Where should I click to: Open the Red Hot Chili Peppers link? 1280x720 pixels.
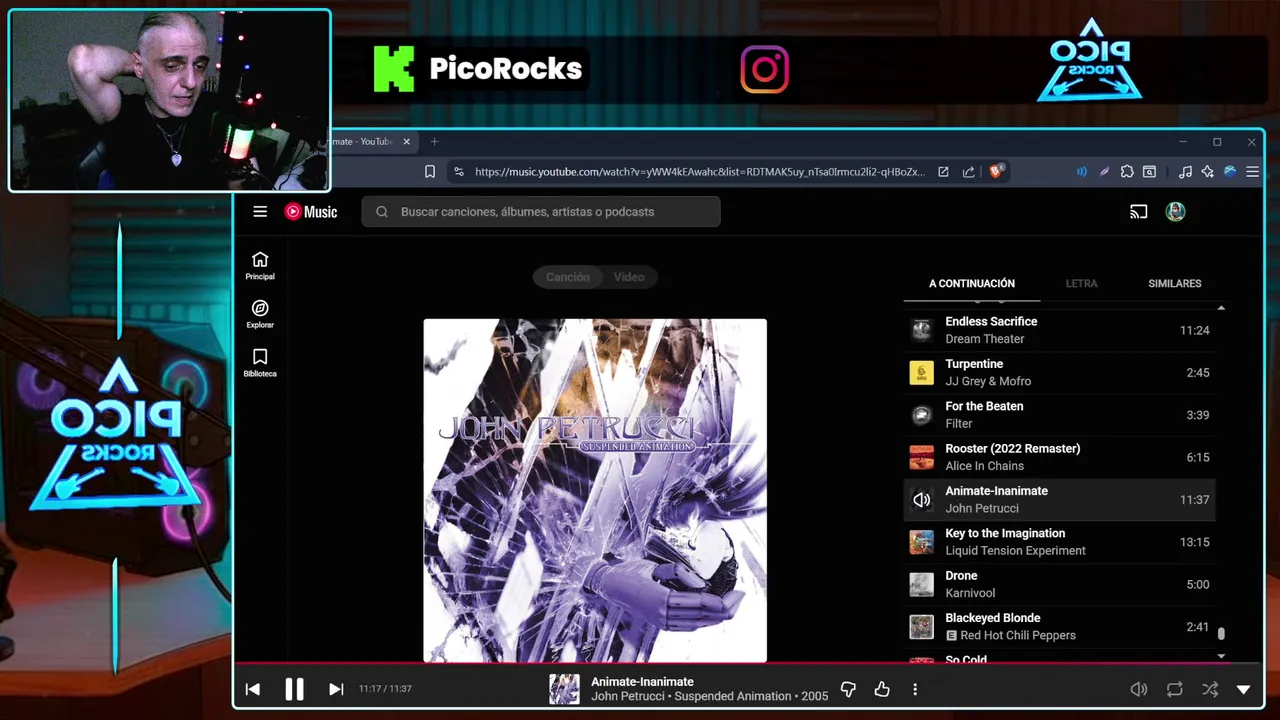tap(1018, 635)
